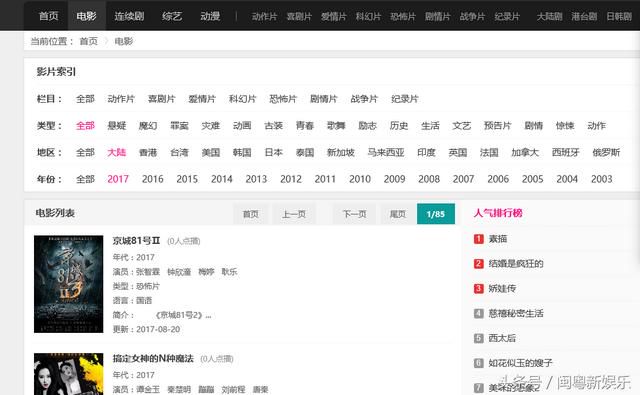The height and width of the screenshot is (395, 640).
Task: Filter 类型 by 古装
Action: (x=273, y=126)
